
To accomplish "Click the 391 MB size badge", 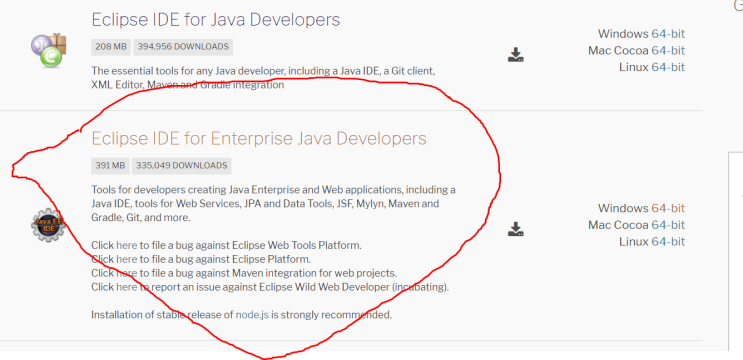I will 110,166.
